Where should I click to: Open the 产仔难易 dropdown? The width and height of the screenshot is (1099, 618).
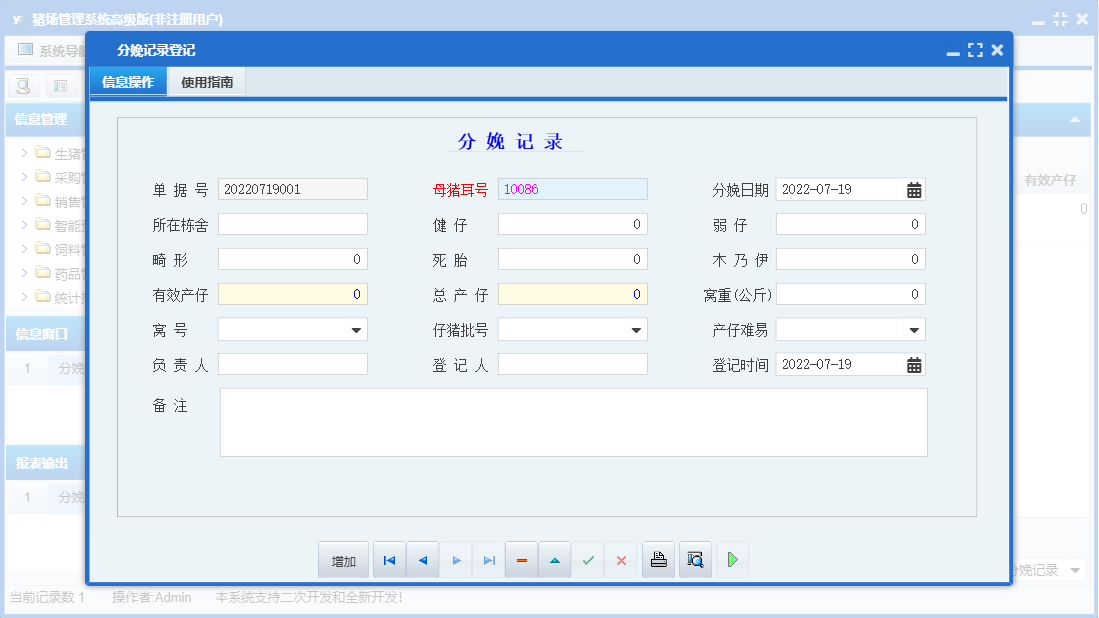pos(913,329)
